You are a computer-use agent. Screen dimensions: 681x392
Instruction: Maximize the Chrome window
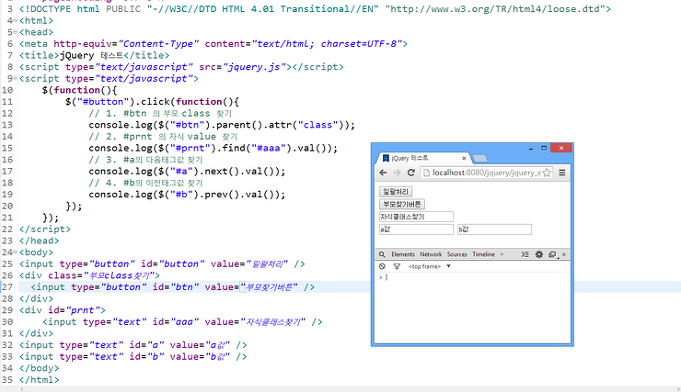(x=544, y=148)
